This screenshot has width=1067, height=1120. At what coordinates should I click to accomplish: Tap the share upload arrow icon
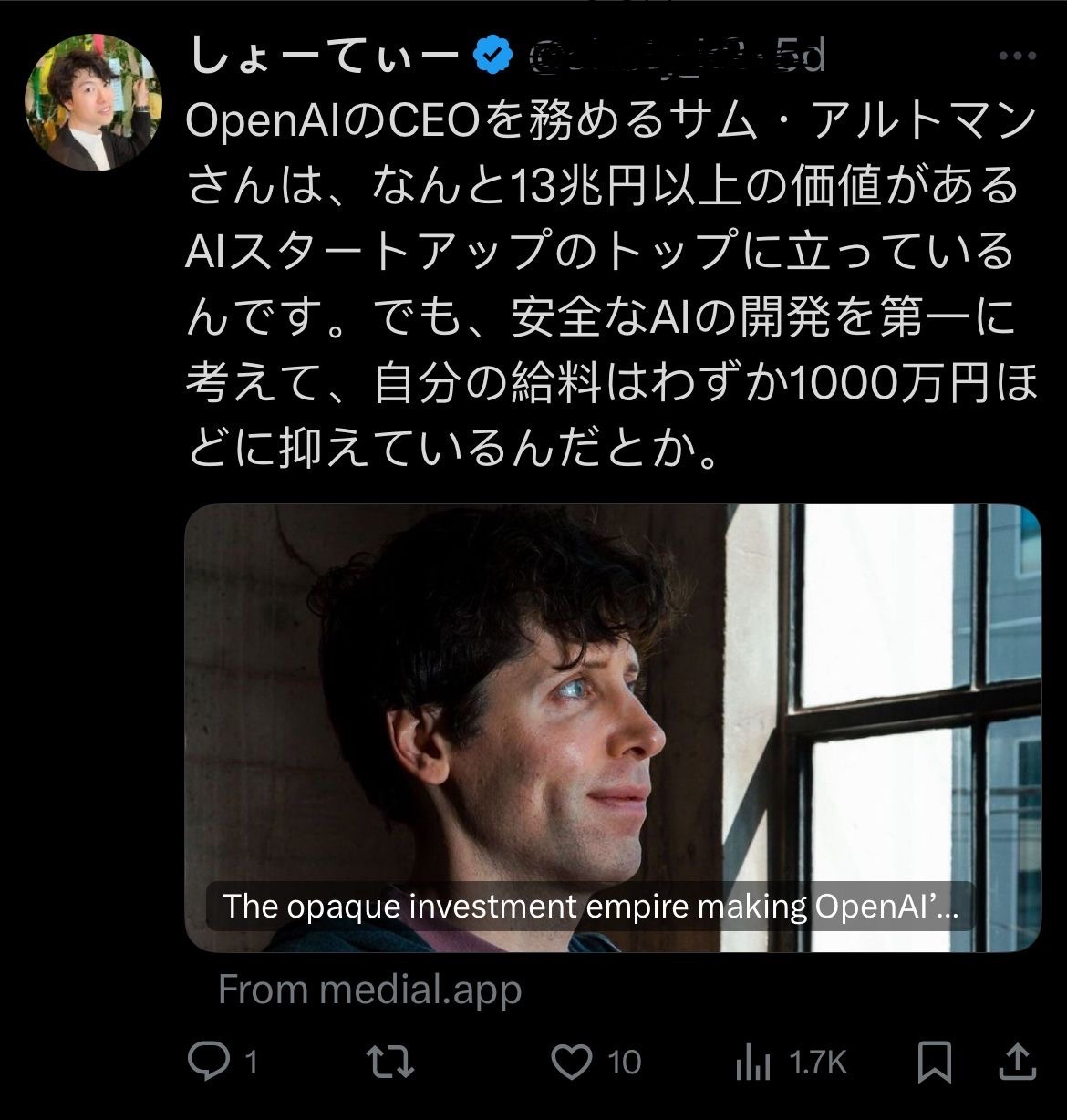(1018, 1062)
